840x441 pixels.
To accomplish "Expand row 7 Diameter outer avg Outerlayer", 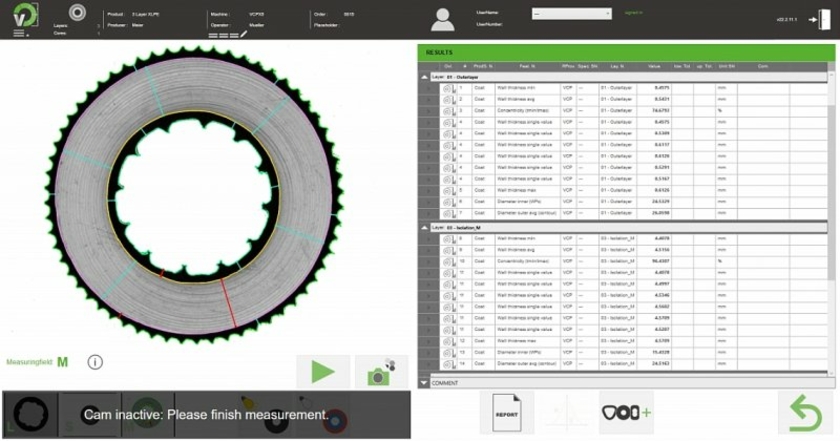I will [x=429, y=213].
